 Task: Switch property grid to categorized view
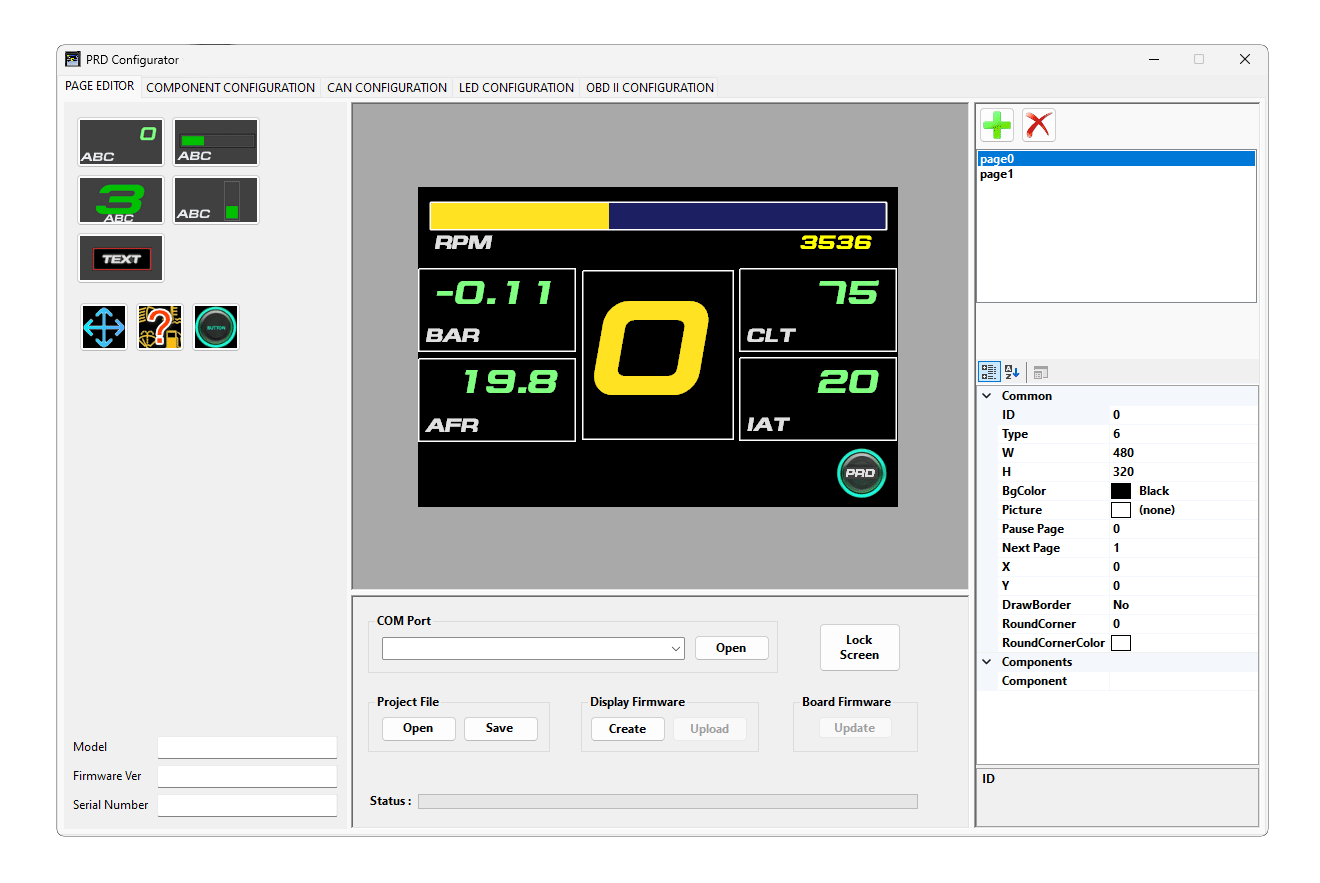point(988,372)
